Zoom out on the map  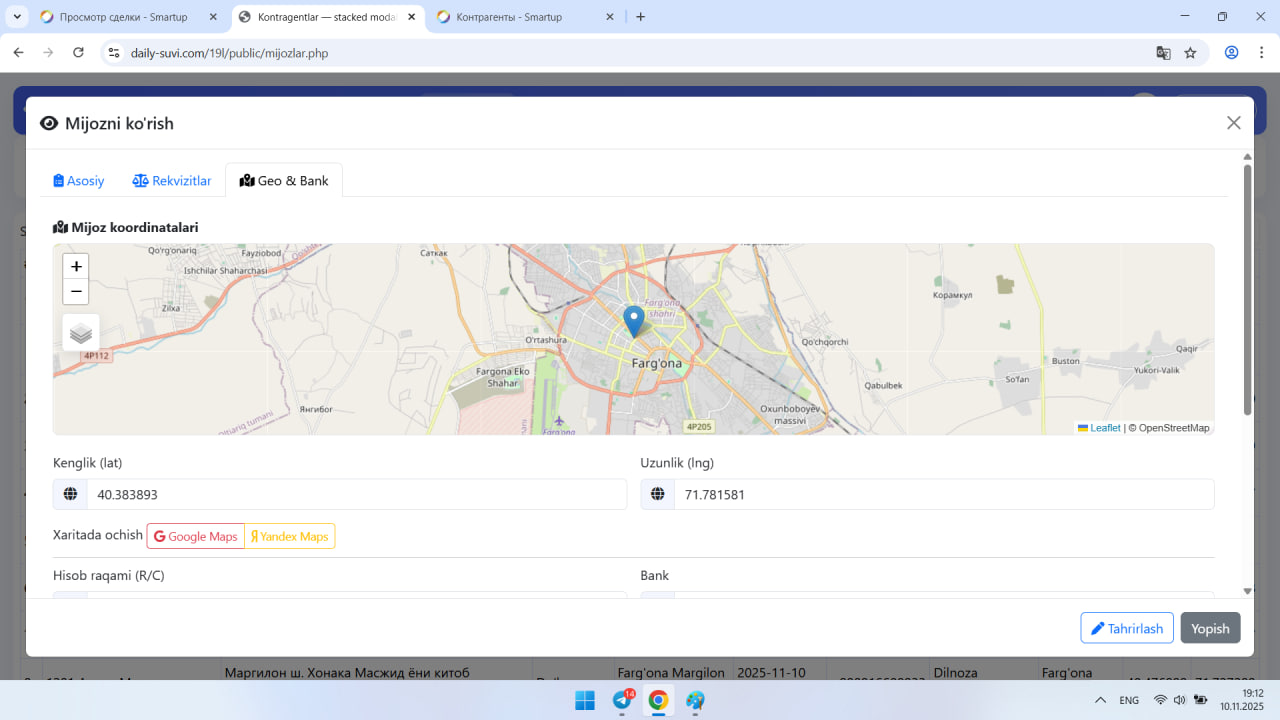[76, 292]
